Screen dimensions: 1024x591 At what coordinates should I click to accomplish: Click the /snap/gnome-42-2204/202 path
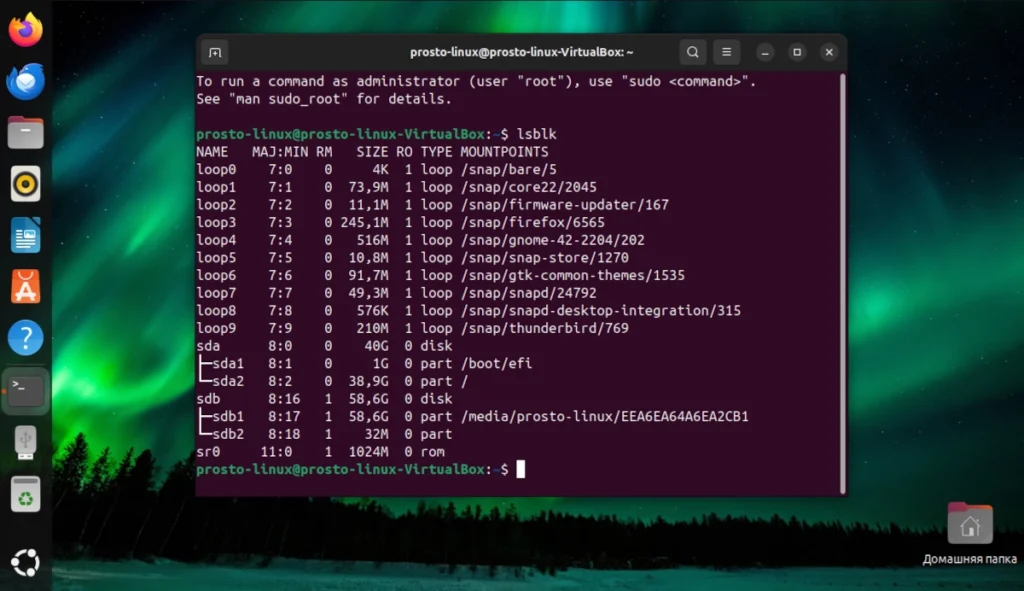pyautogui.click(x=552, y=240)
